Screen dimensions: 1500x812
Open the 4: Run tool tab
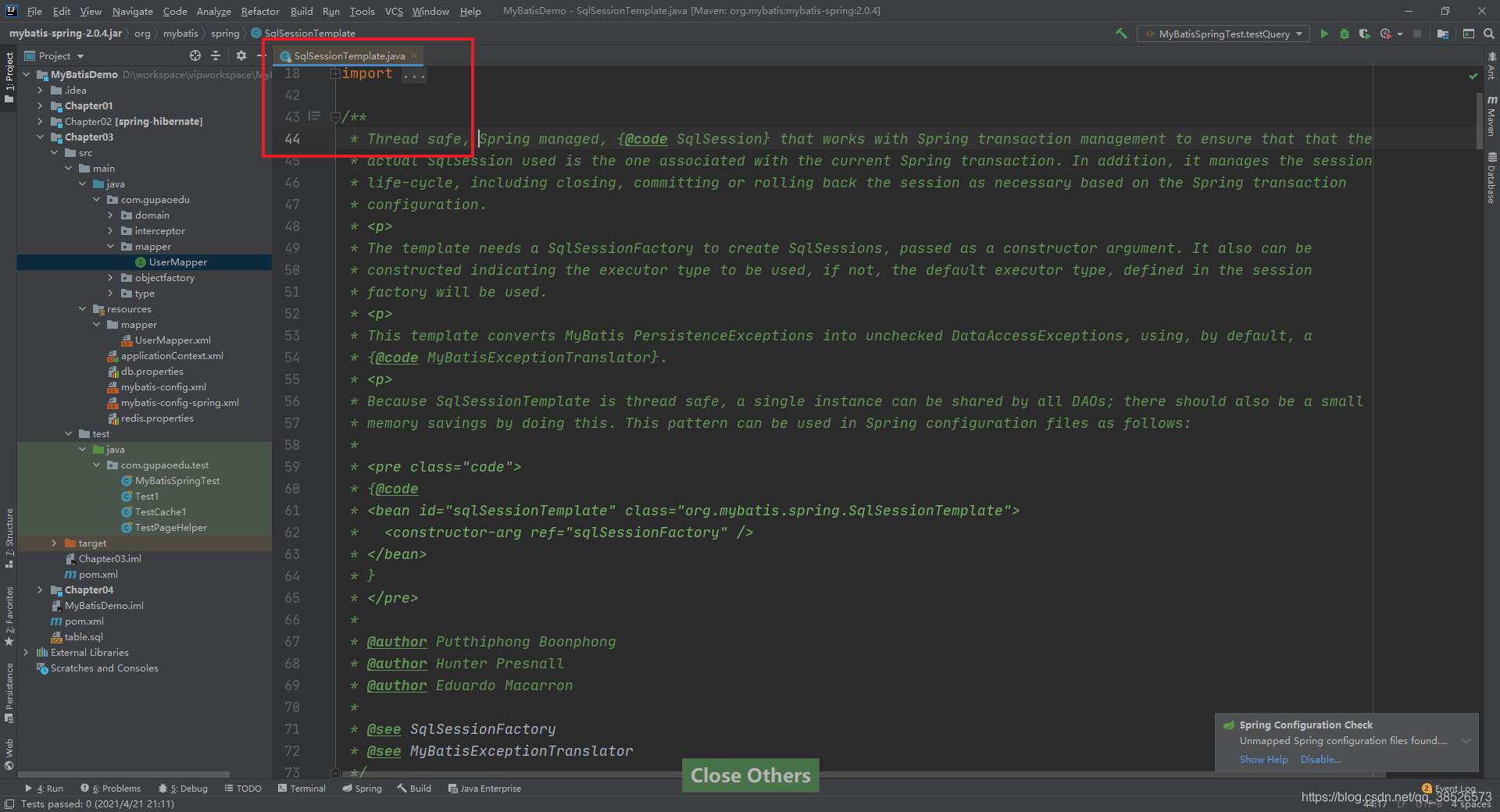pyautogui.click(x=44, y=789)
